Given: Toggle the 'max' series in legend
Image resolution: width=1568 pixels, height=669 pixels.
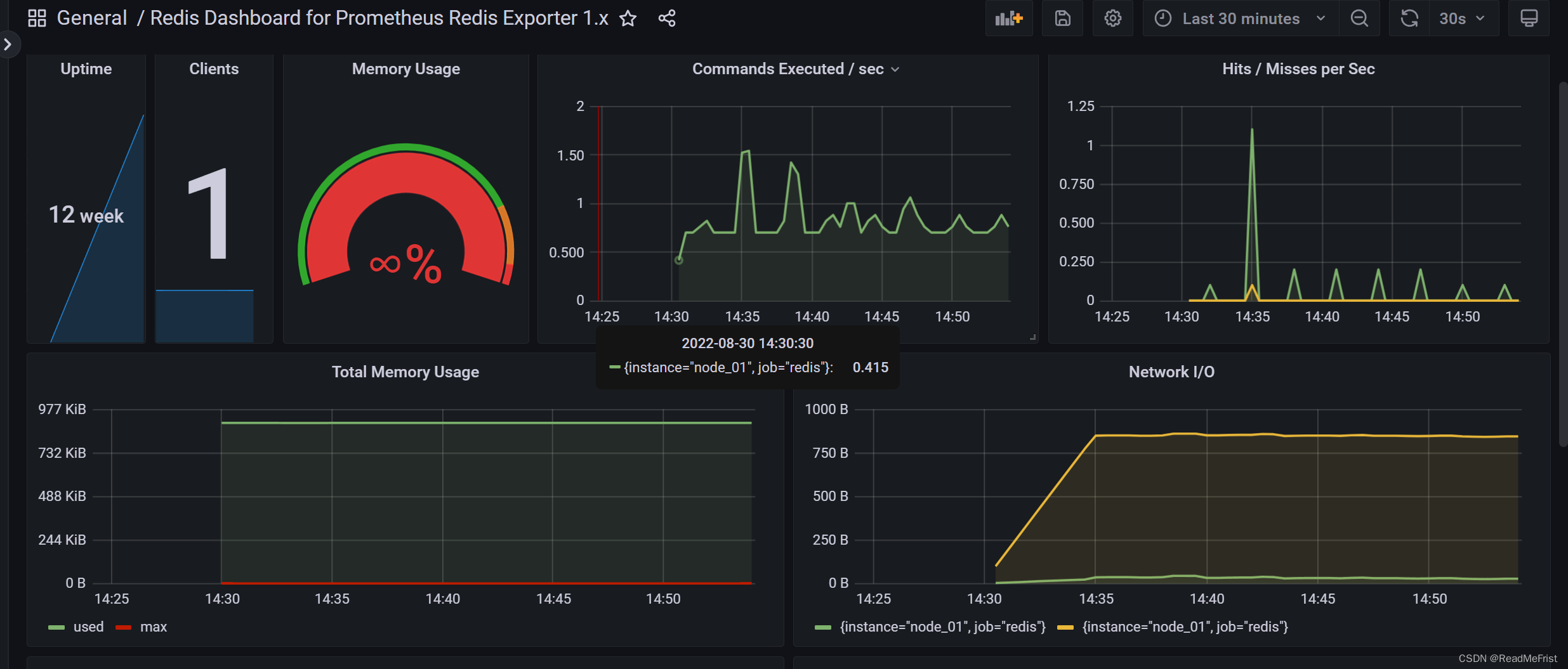Looking at the screenshot, I should click(x=154, y=627).
